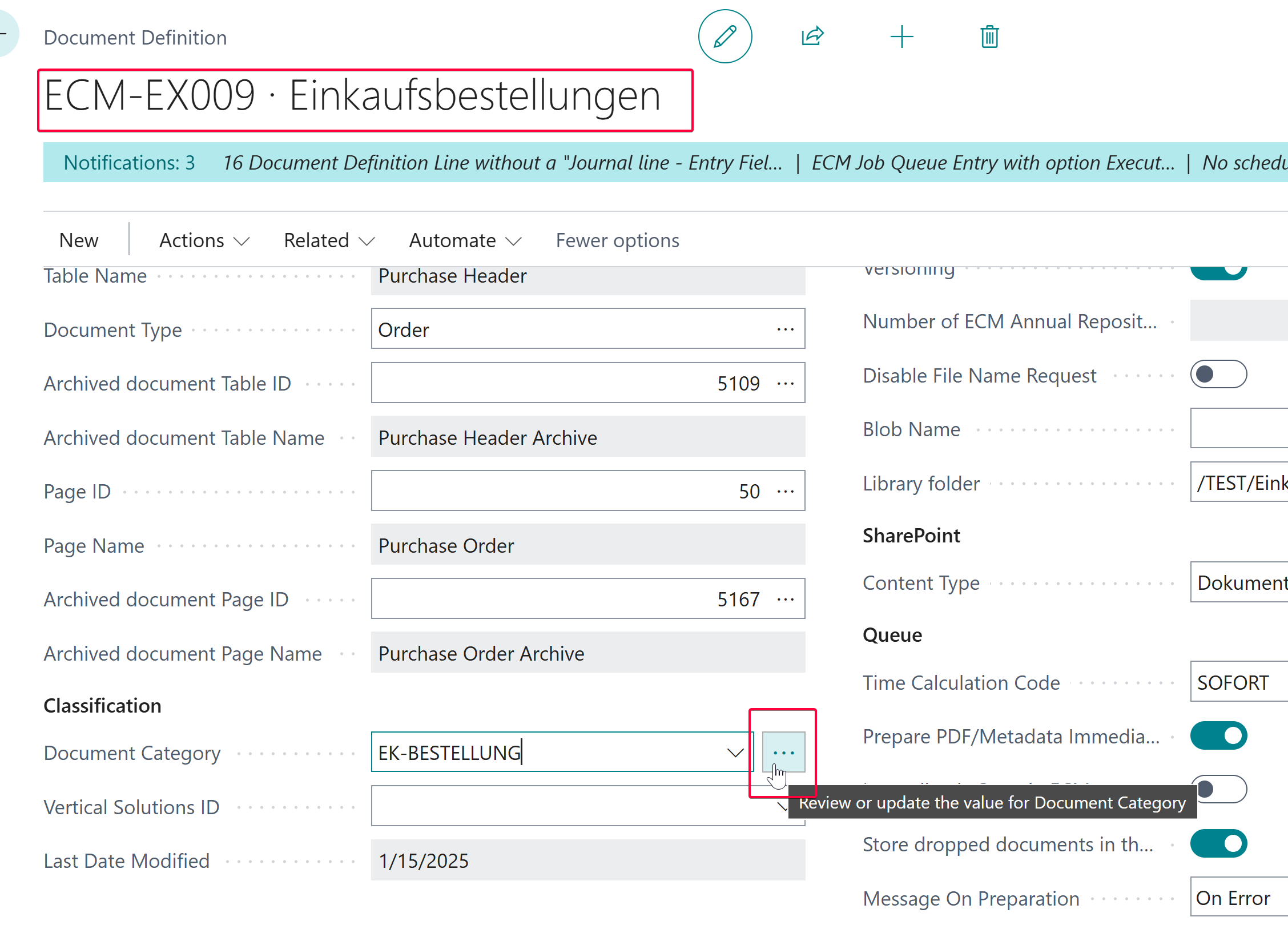Click Notifications: 3 link
Image resolution: width=1288 pixels, height=925 pixels.
129,163
